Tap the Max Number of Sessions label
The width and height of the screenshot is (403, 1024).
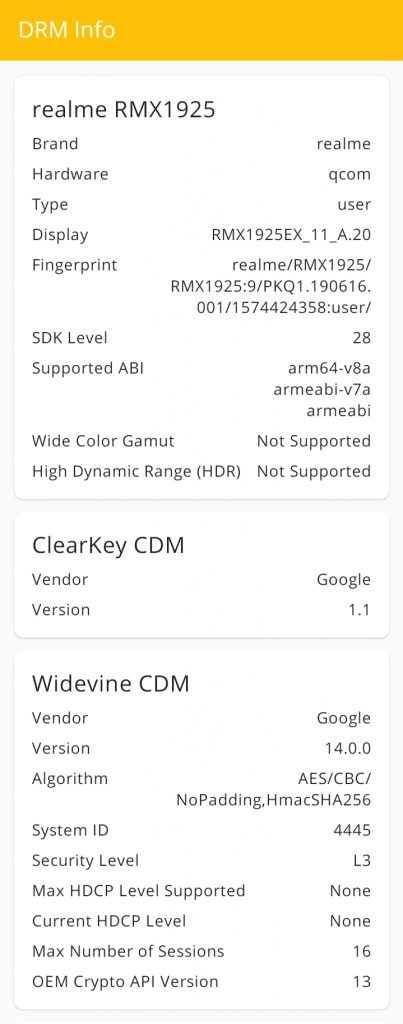point(128,952)
